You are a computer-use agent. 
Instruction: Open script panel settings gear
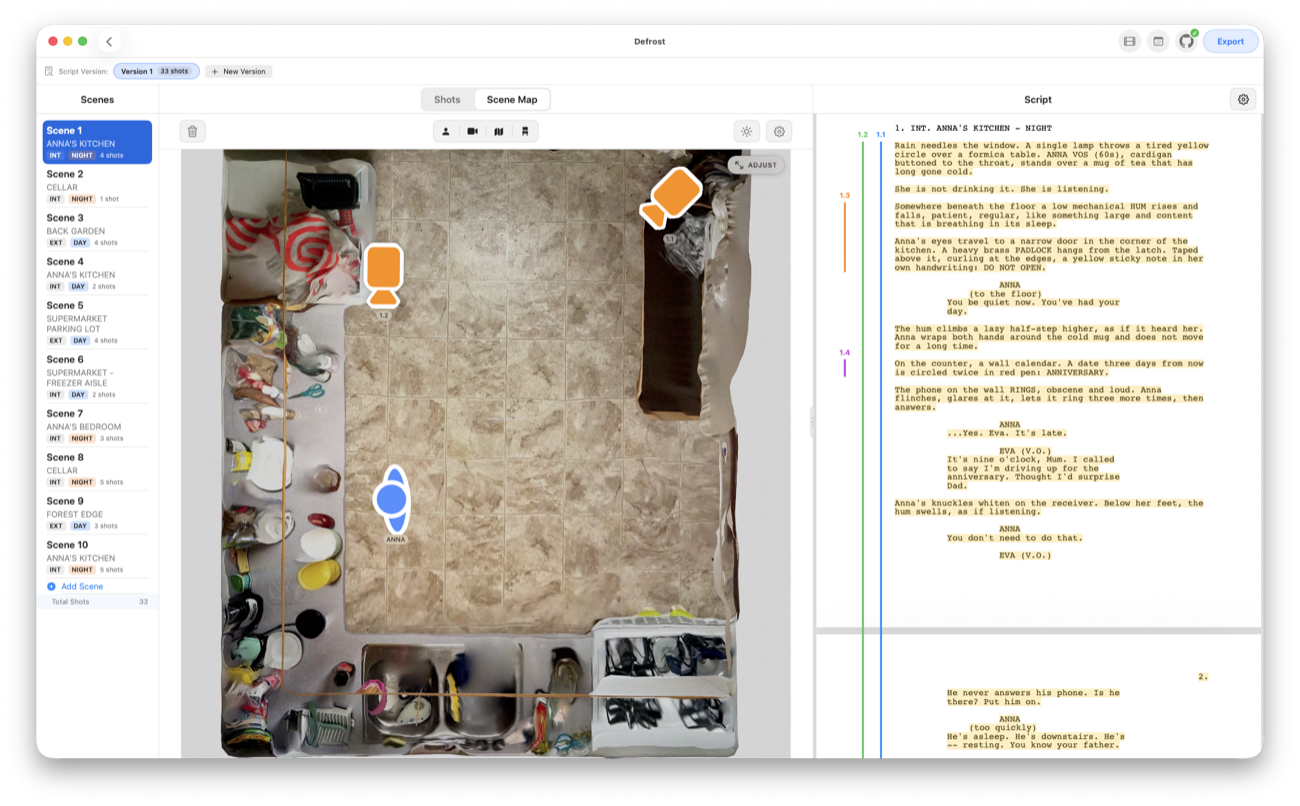pyautogui.click(x=1243, y=99)
